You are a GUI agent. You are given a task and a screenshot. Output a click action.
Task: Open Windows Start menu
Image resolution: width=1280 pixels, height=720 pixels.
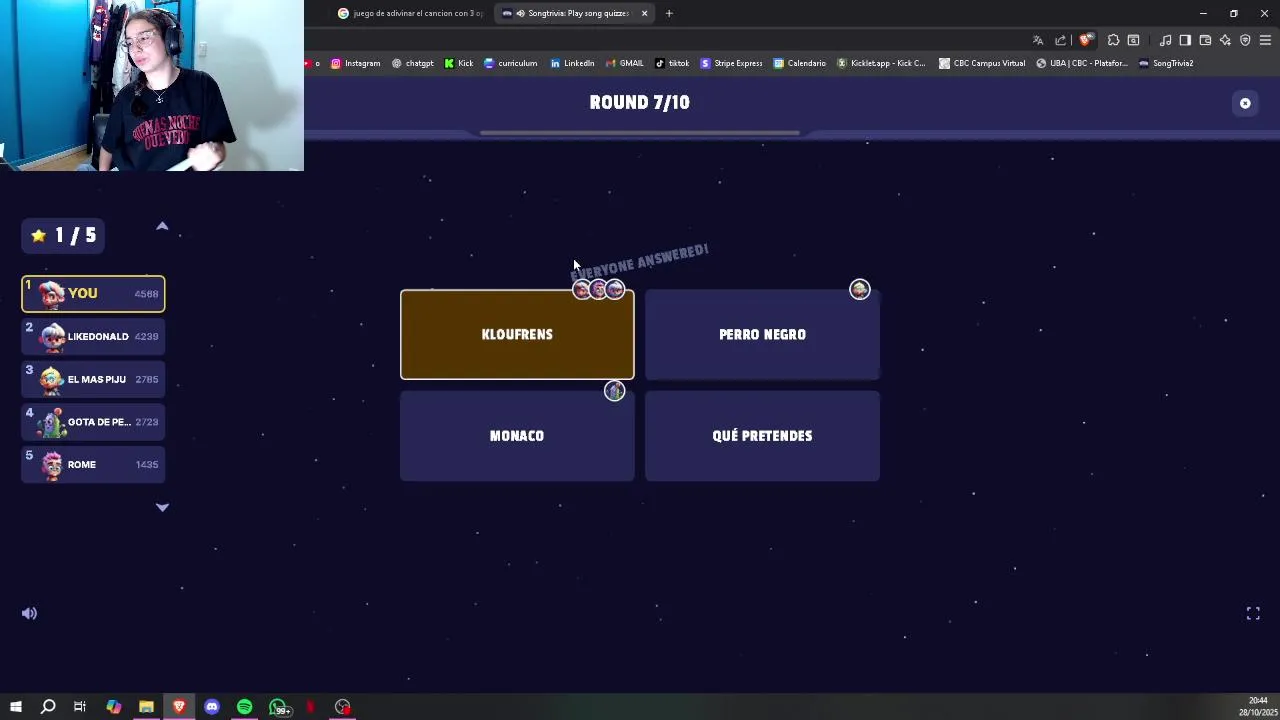coord(15,707)
